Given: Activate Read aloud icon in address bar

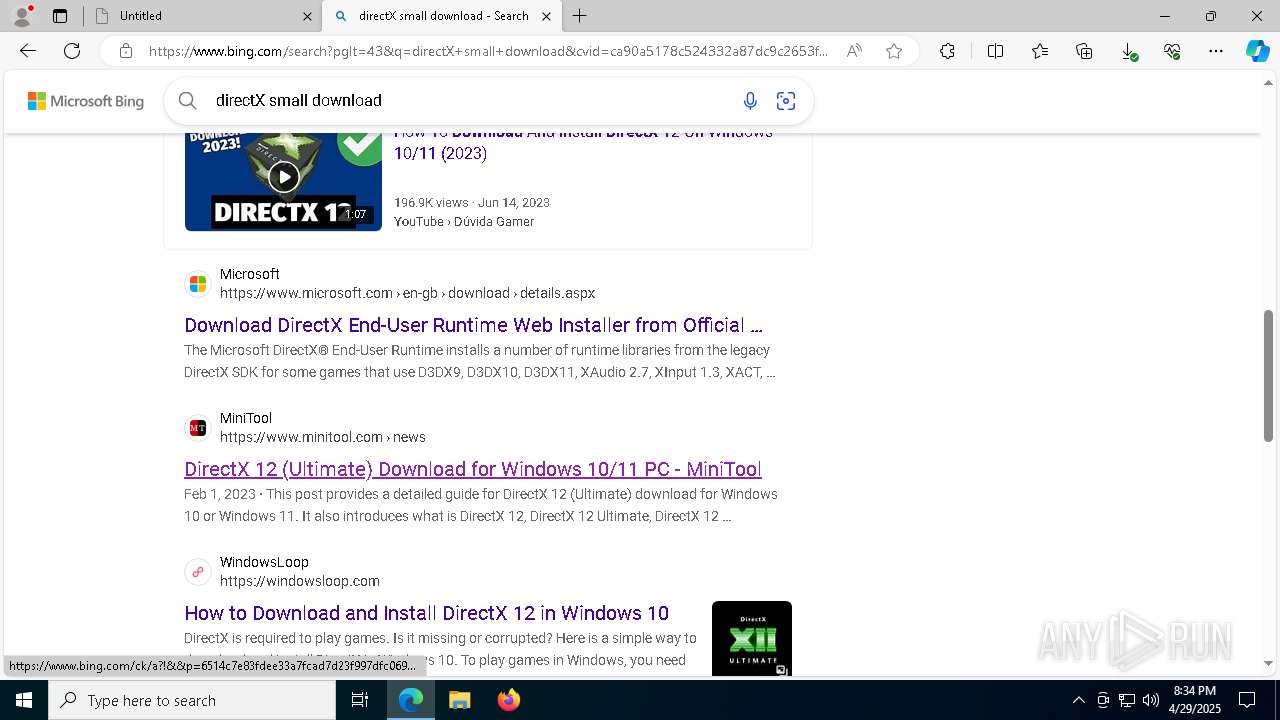Looking at the screenshot, I should [x=854, y=51].
